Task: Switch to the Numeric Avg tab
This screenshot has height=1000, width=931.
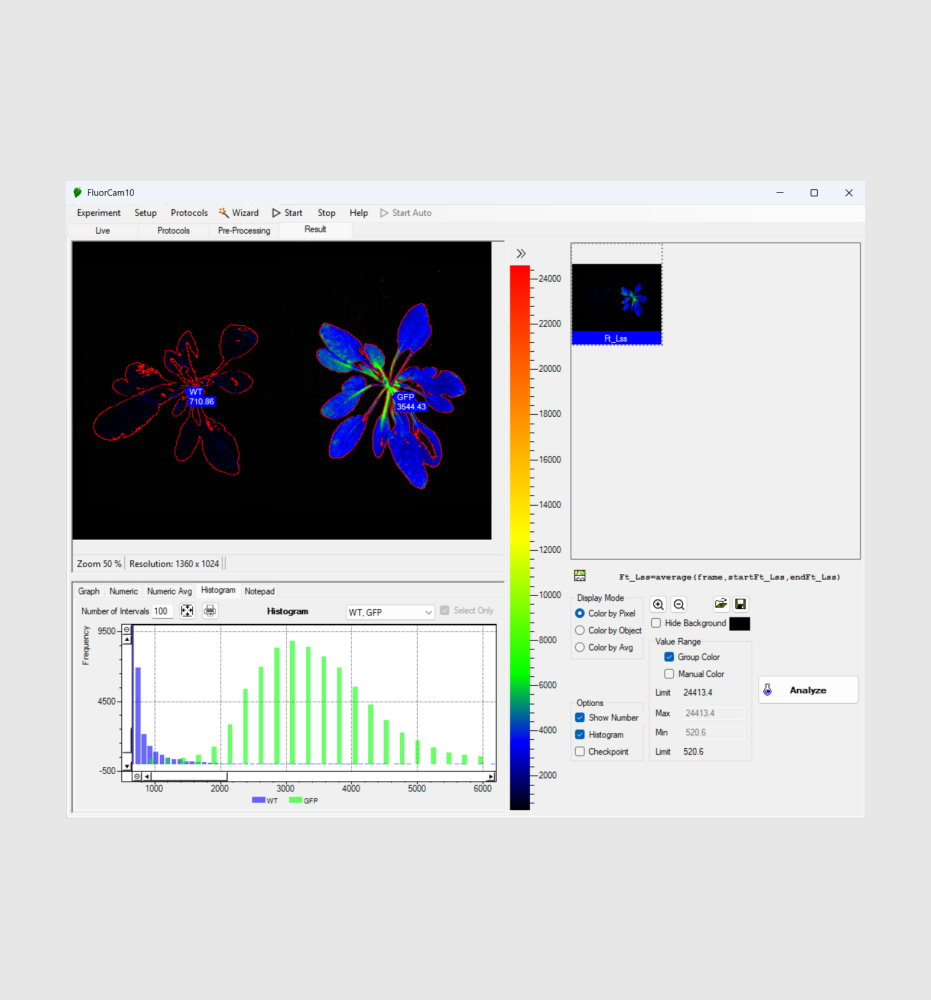Action: click(x=169, y=591)
